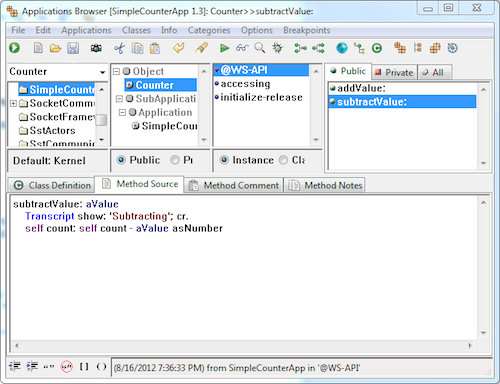This screenshot has width=500, height=384.
Task: Click the open folder toolbar icon
Action: click(x=55, y=48)
